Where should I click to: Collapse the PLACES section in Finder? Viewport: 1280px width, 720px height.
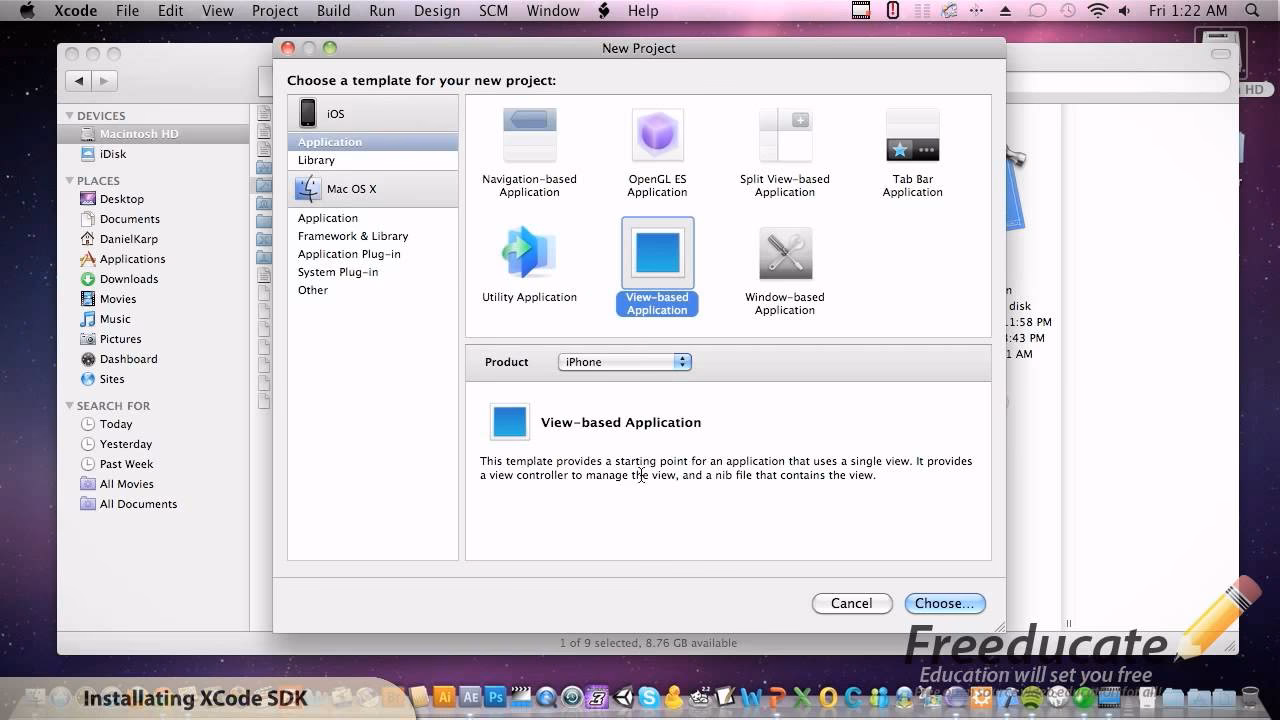[70, 181]
